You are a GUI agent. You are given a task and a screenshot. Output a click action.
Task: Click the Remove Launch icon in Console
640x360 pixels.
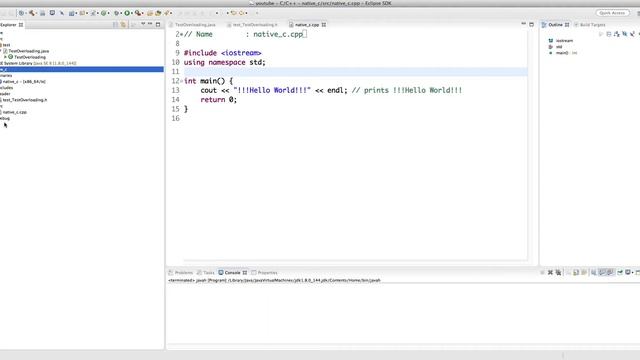tap(550, 272)
